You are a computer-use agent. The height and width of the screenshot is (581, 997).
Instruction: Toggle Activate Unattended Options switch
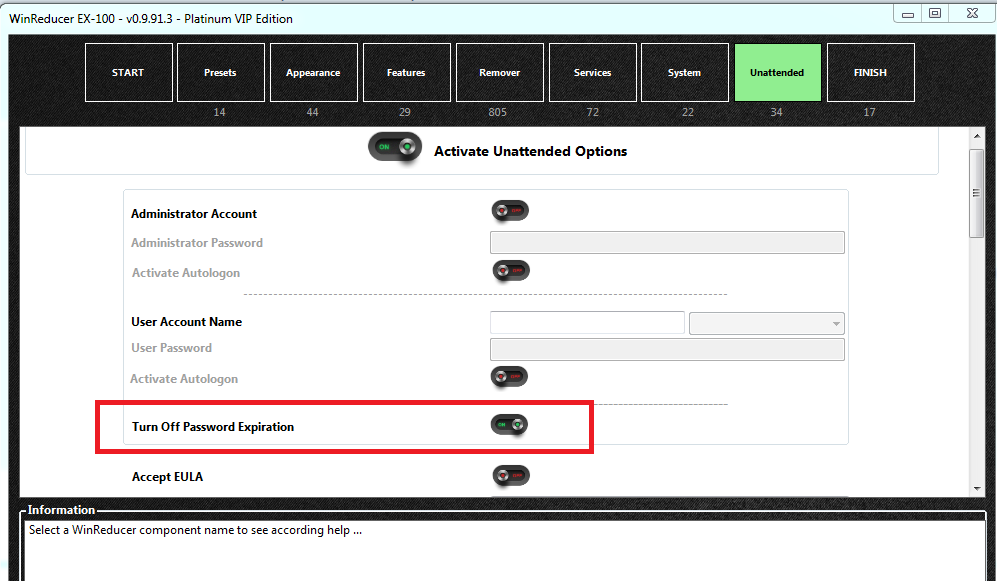tap(395, 147)
